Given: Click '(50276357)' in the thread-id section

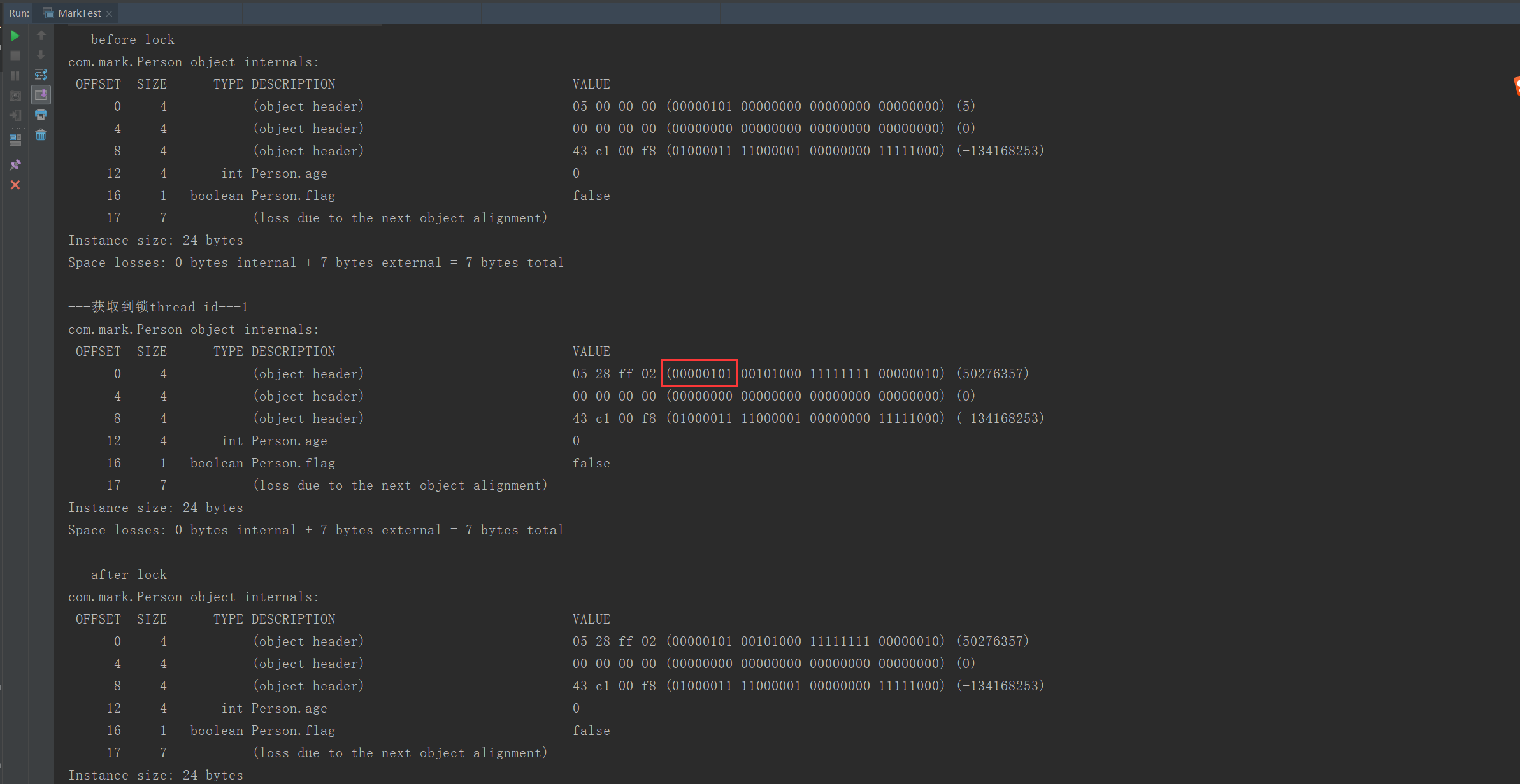Looking at the screenshot, I should pyautogui.click(x=993, y=374).
